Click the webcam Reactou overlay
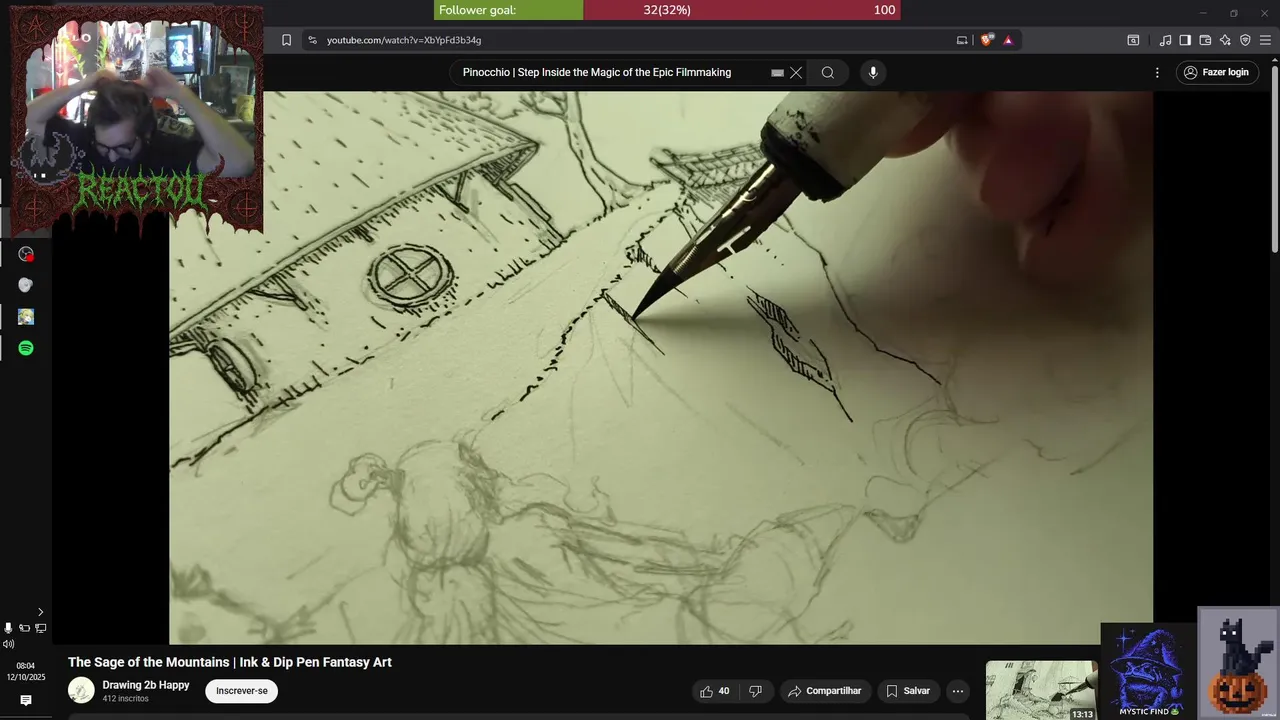This screenshot has height=720, width=1280. click(x=136, y=120)
